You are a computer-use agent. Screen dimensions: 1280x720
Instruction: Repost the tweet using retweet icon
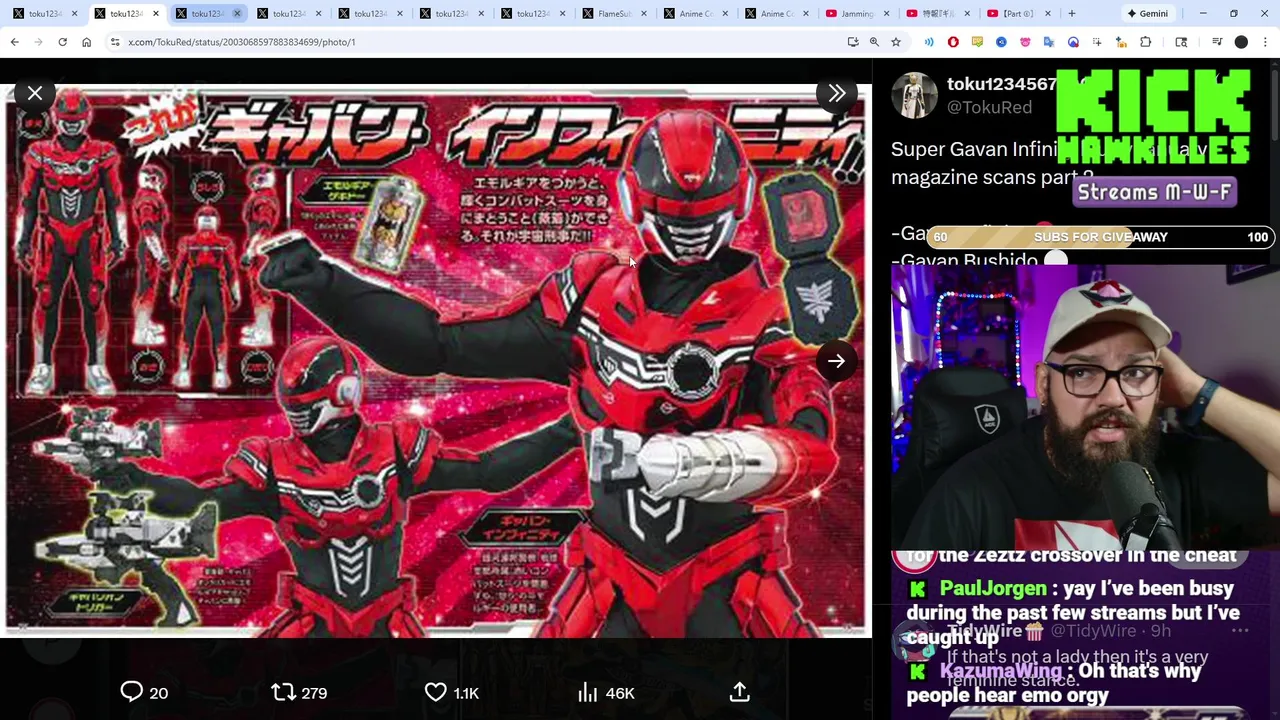284,692
